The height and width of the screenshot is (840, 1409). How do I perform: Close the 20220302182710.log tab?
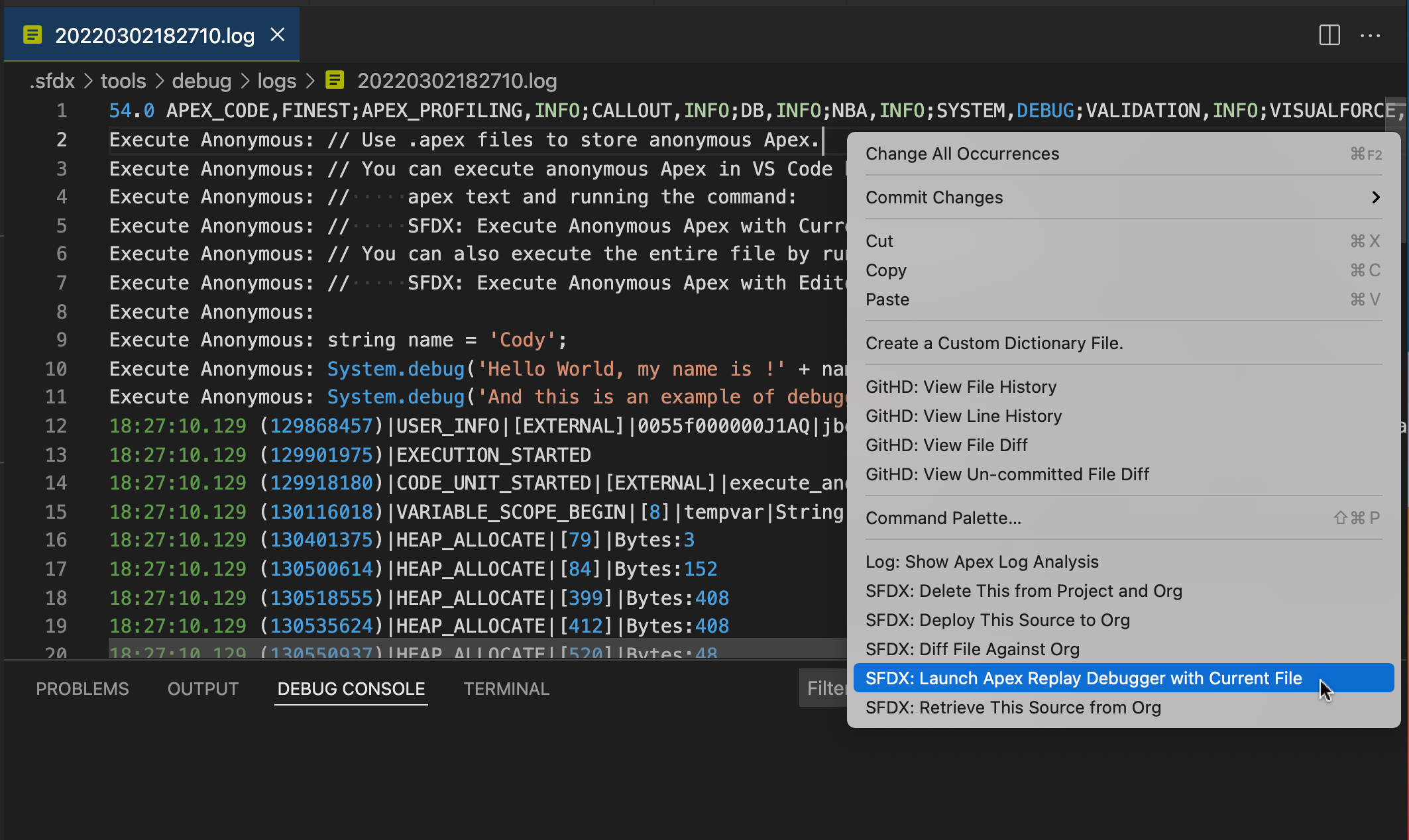point(277,35)
